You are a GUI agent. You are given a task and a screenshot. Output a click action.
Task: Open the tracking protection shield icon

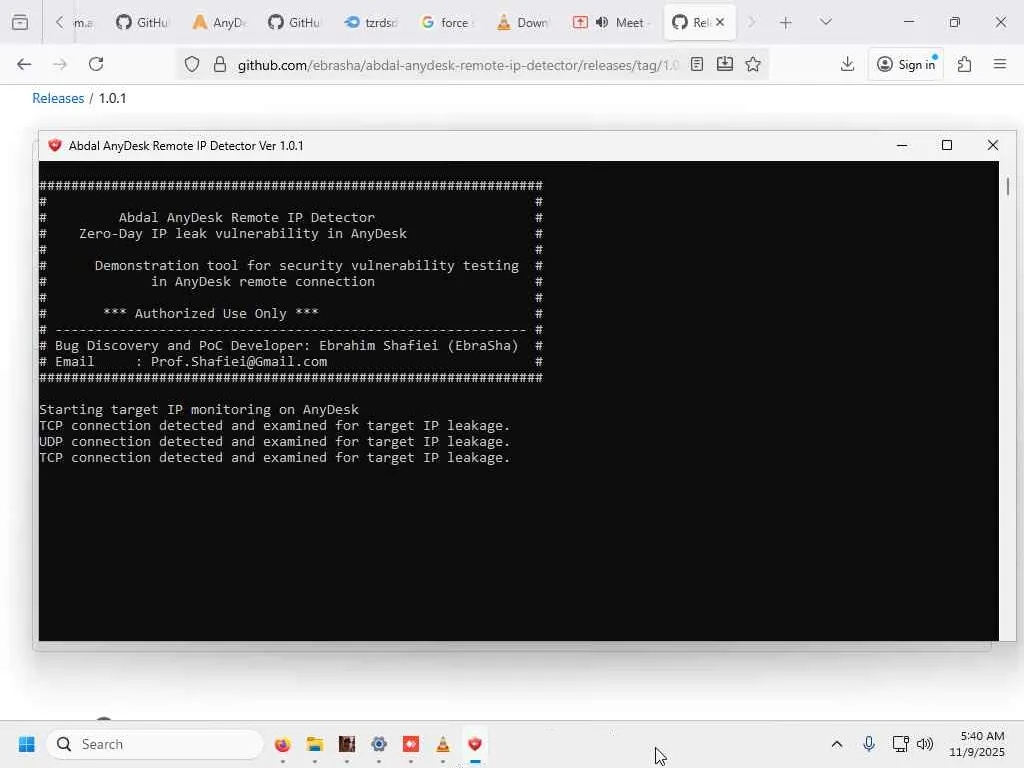[192, 64]
